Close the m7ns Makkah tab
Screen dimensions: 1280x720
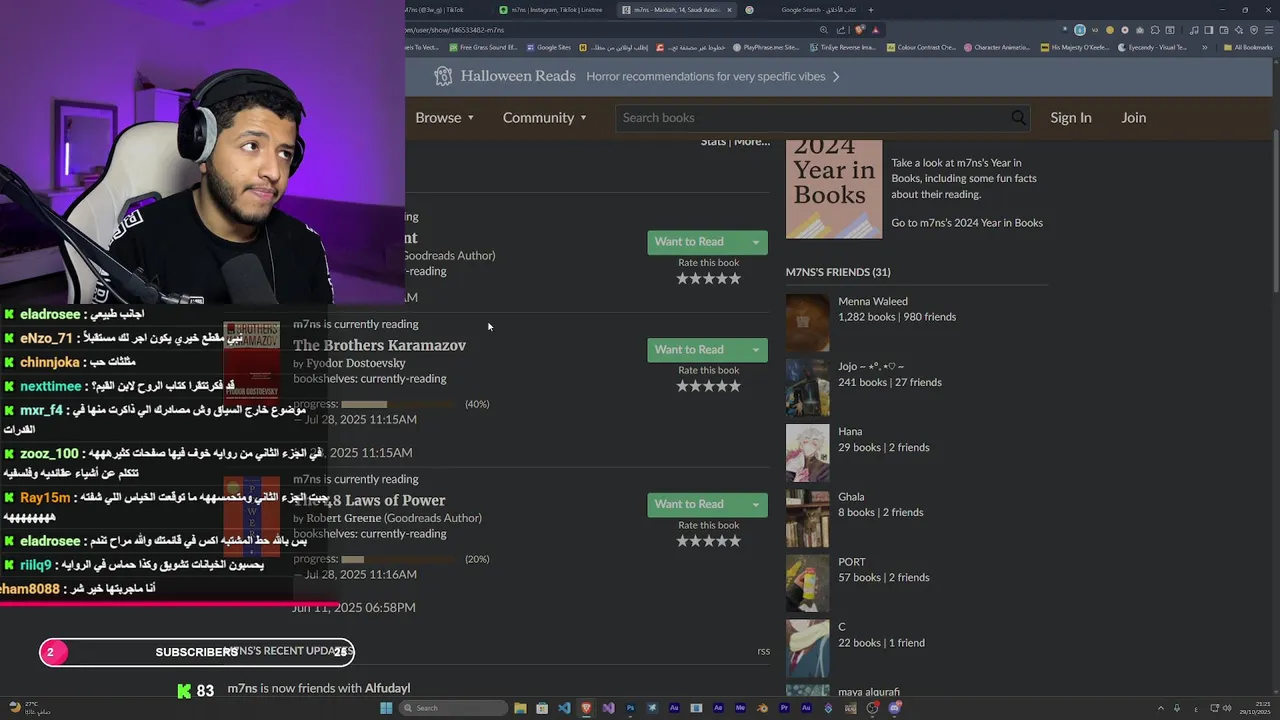click(x=729, y=10)
